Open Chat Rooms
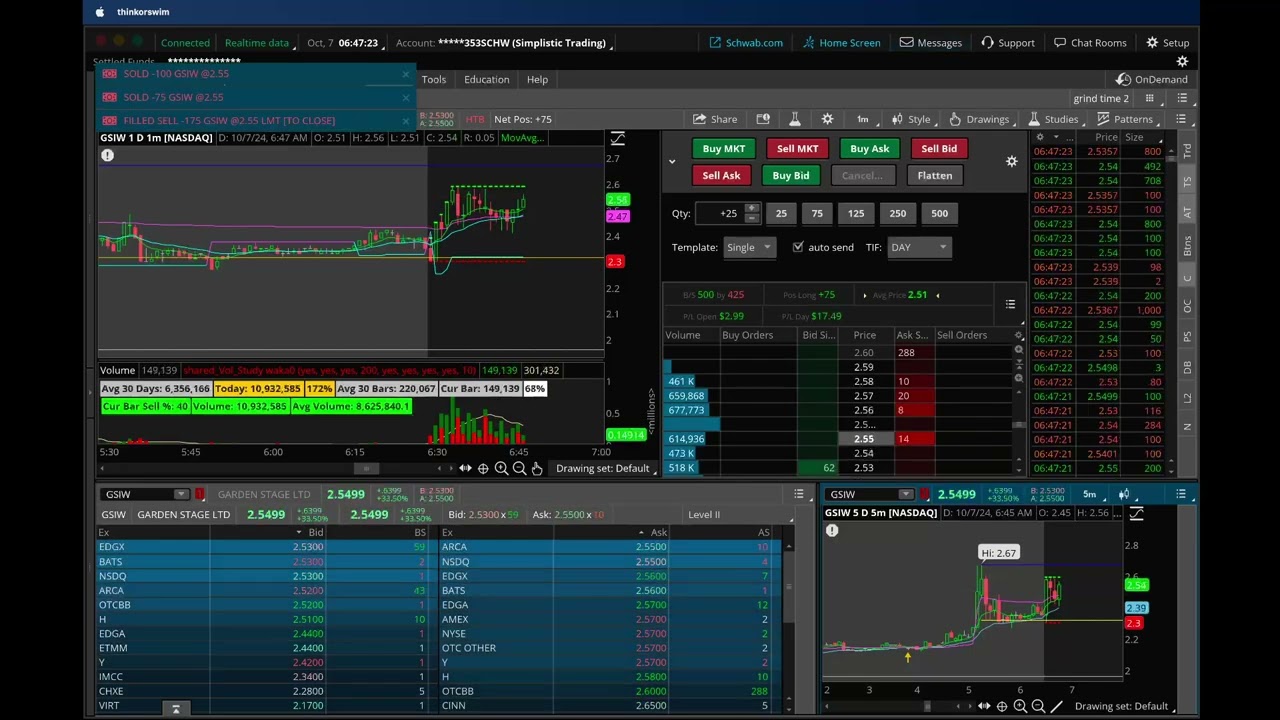The image size is (1280, 720). [1090, 43]
